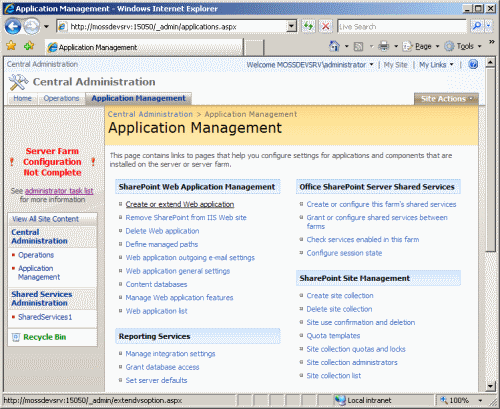
Task: Open Create site collection link
Action: 340,296
